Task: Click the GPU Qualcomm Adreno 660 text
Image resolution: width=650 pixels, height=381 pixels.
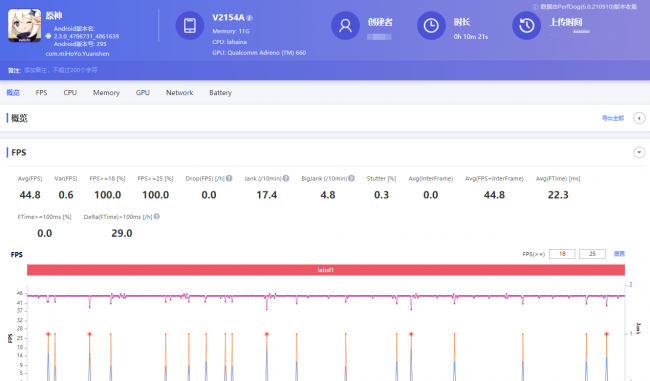Action: (x=259, y=53)
